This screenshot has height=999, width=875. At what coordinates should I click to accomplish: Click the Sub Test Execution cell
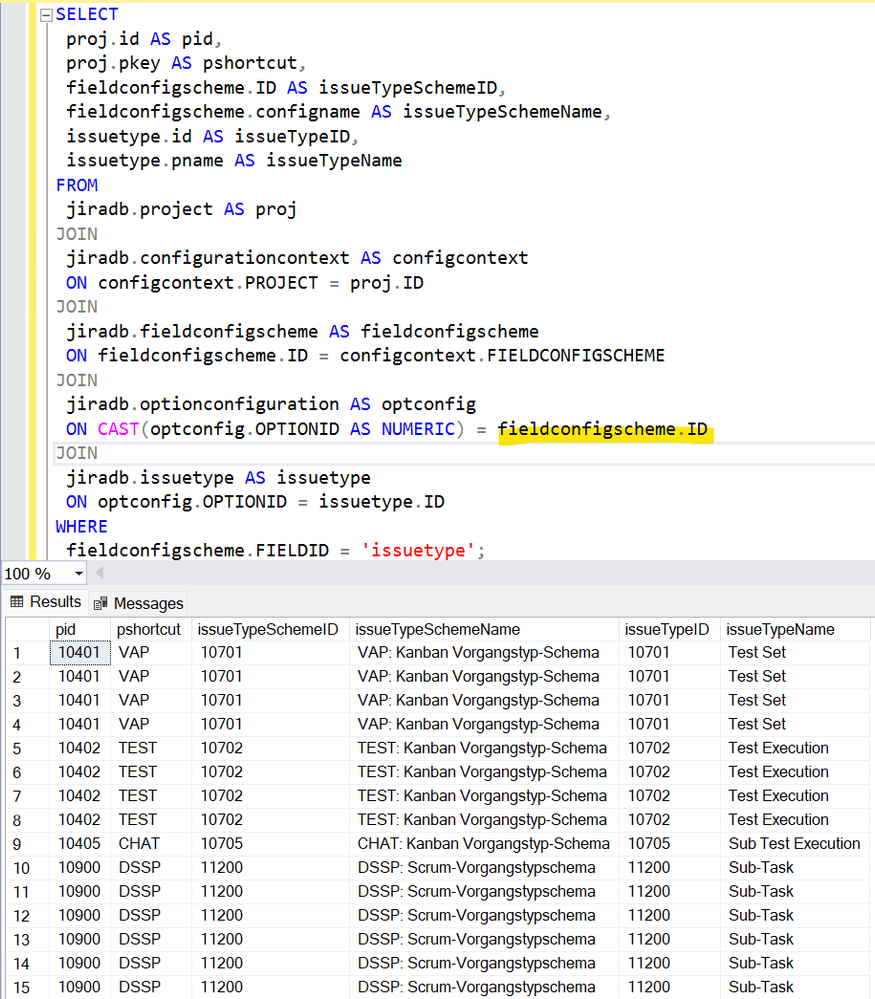pos(795,844)
